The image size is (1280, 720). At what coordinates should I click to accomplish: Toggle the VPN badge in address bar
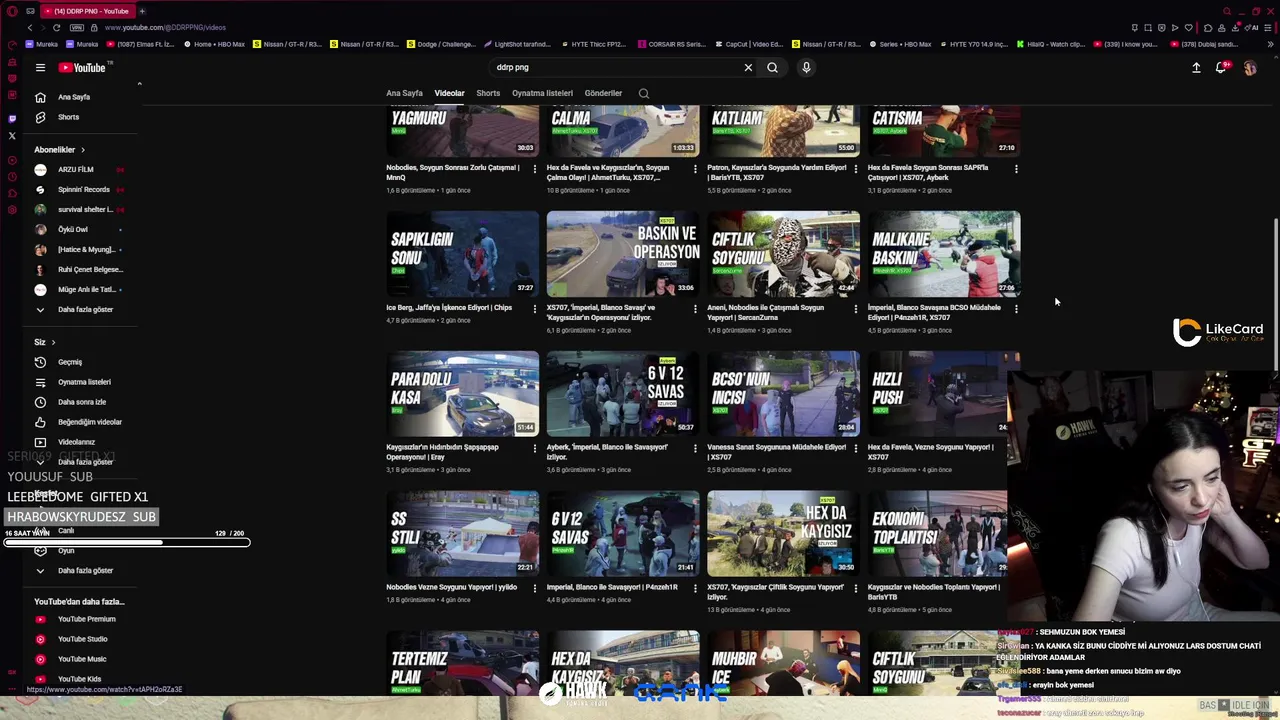point(77,27)
